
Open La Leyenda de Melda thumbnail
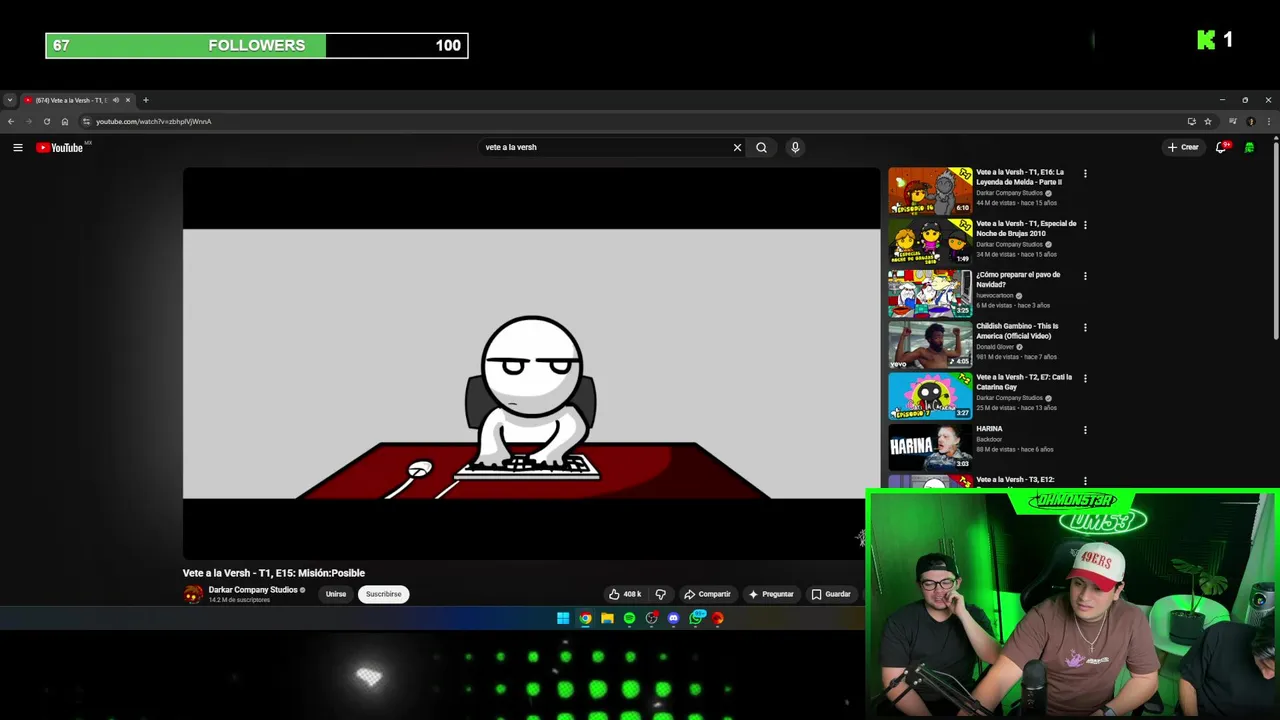[930, 190]
